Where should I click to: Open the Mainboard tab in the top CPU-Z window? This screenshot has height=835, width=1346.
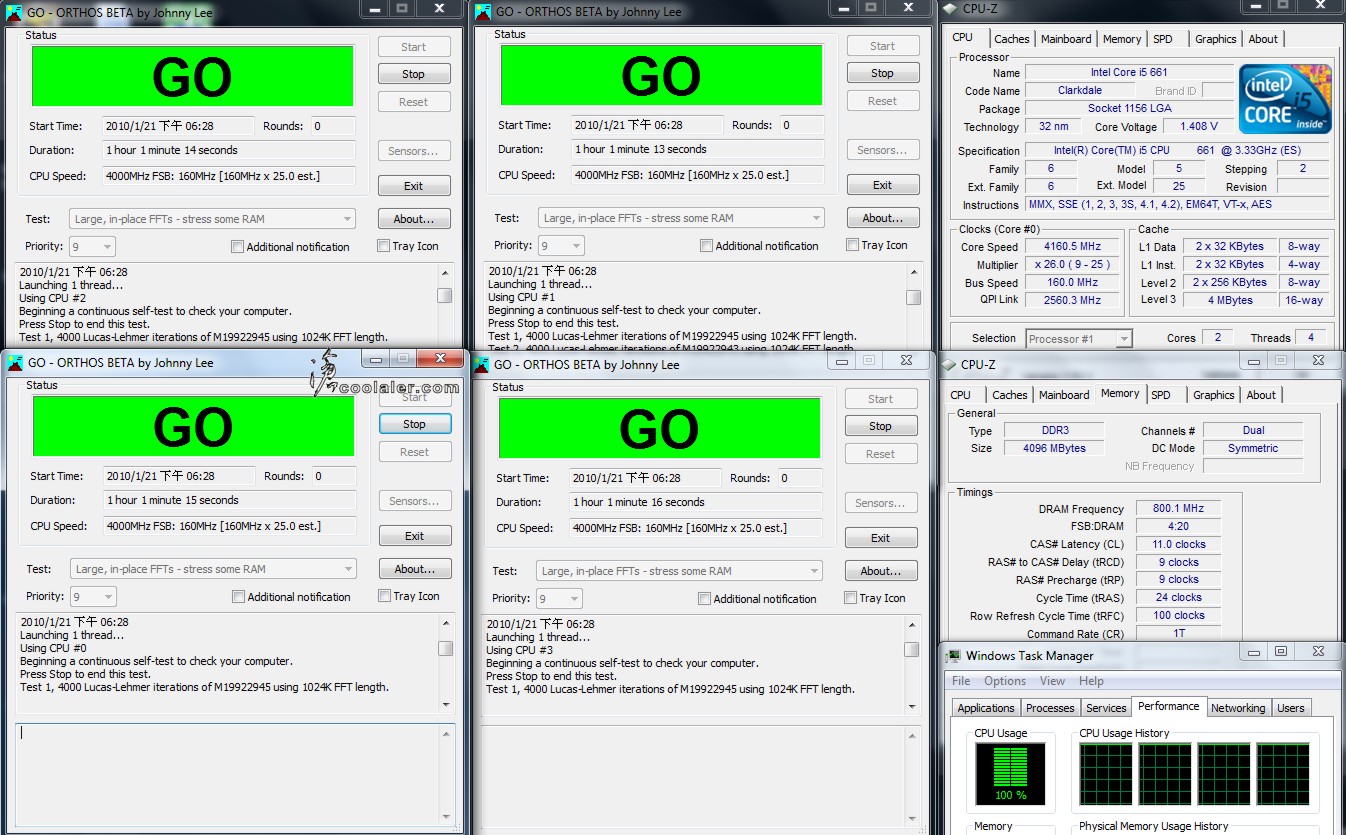1066,39
